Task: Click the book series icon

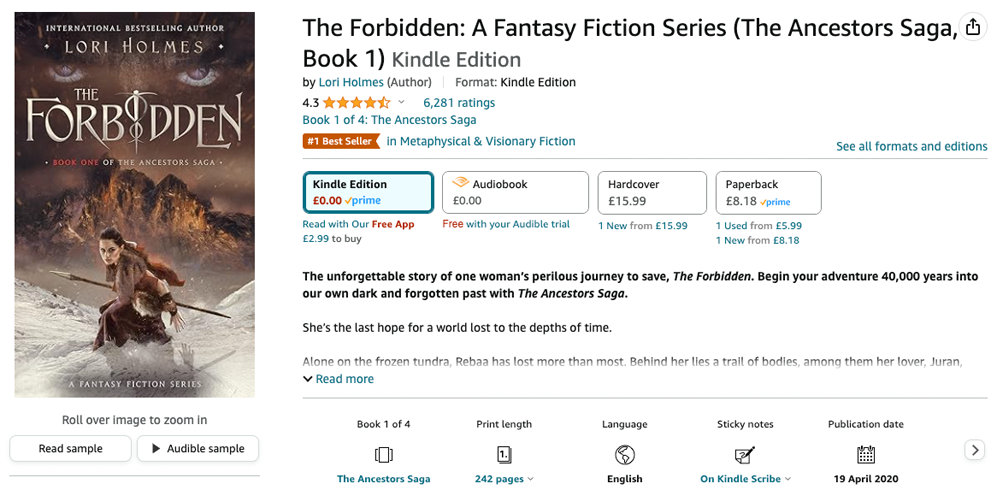Action: pos(383,455)
